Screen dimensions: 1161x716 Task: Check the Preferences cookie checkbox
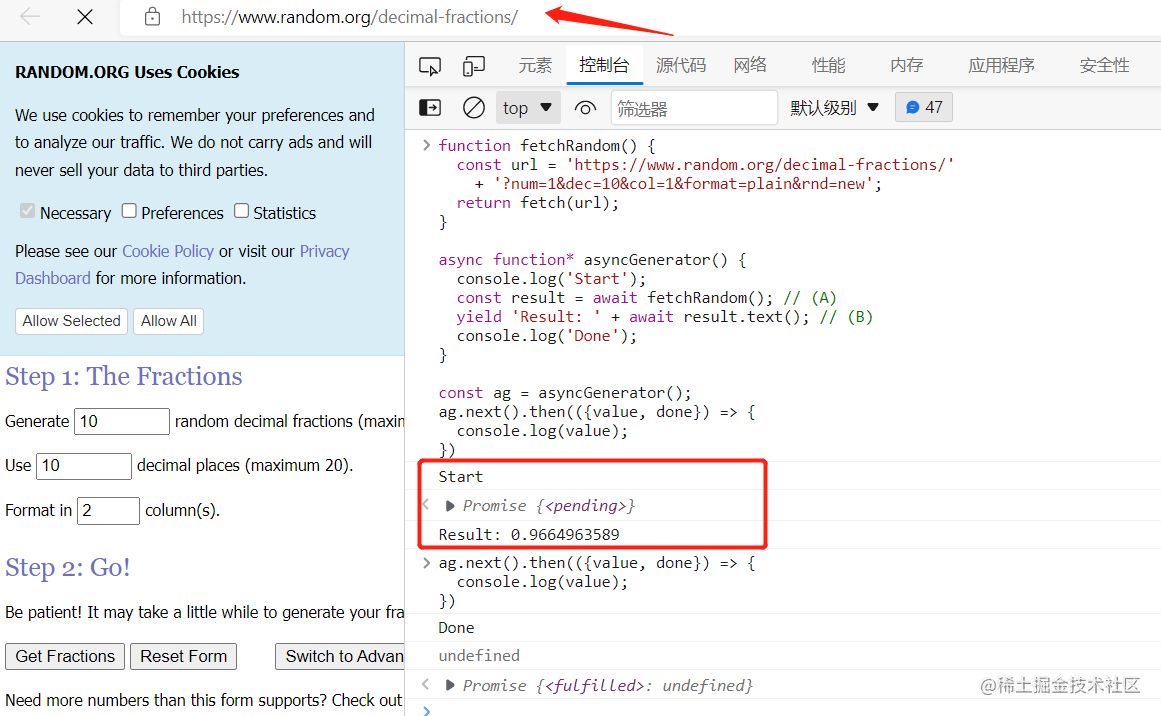(x=129, y=211)
